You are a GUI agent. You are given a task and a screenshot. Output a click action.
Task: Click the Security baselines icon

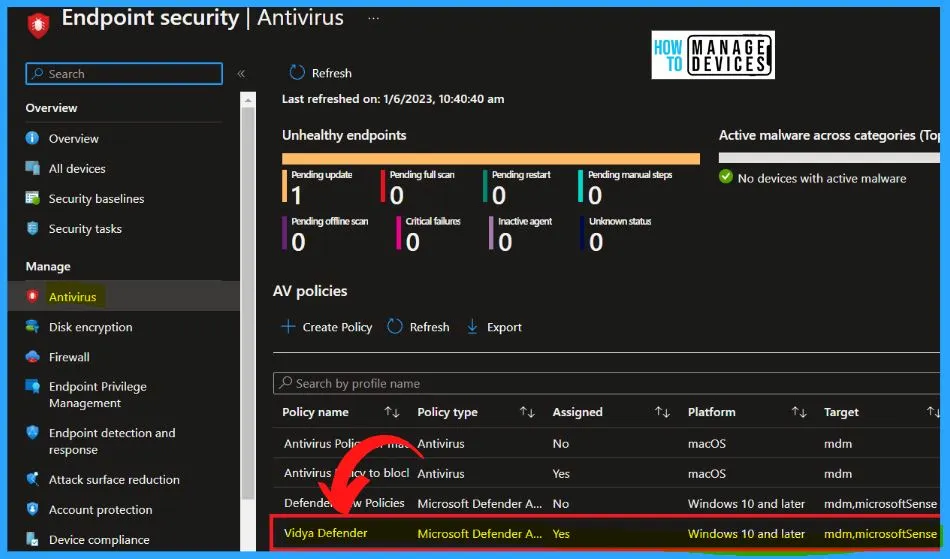tap(32, 198)
